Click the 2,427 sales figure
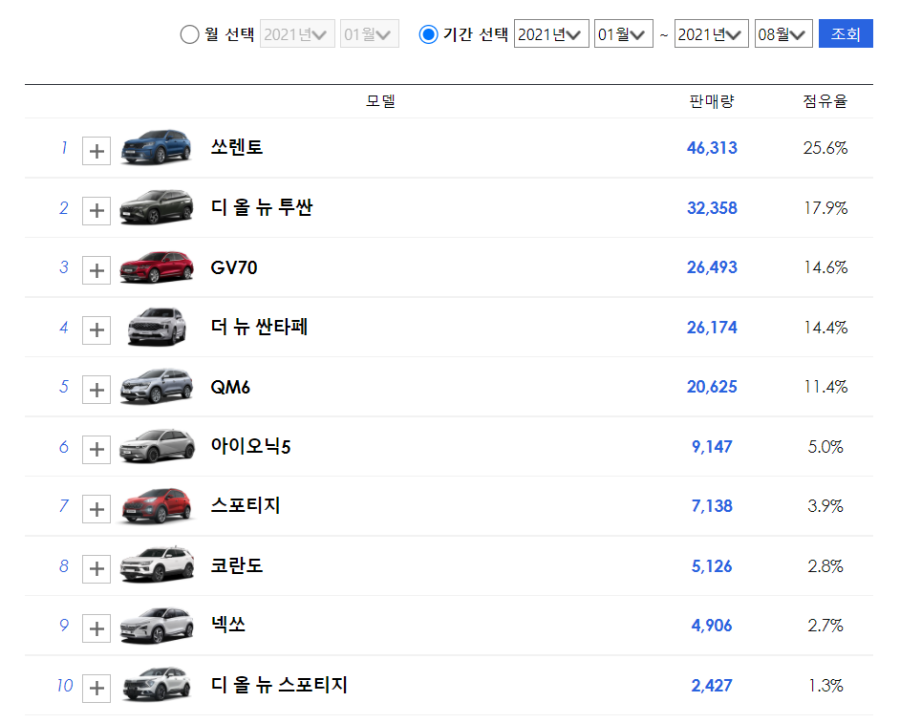 click(712, 686)
